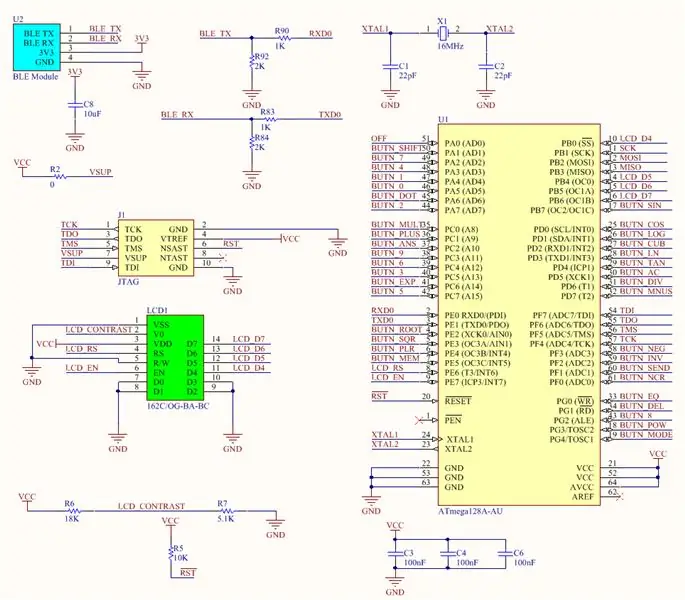Select resistor R7 5.1K symbol

click(226, 511)
